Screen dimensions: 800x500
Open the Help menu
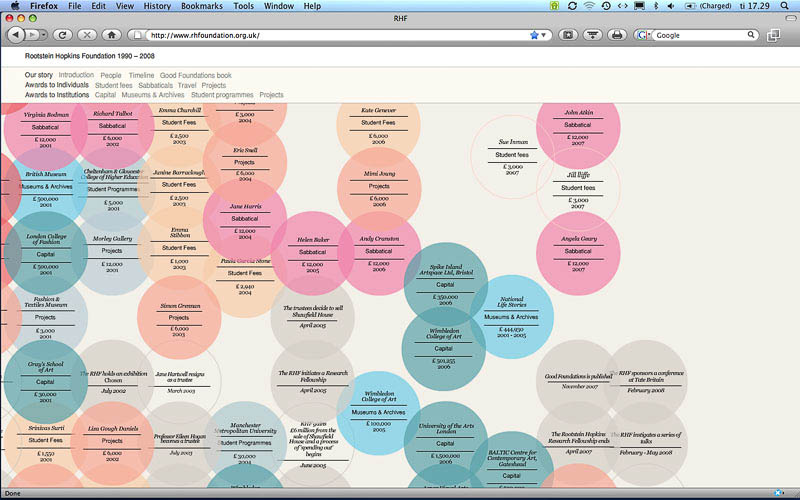click(x=312, y=6)
